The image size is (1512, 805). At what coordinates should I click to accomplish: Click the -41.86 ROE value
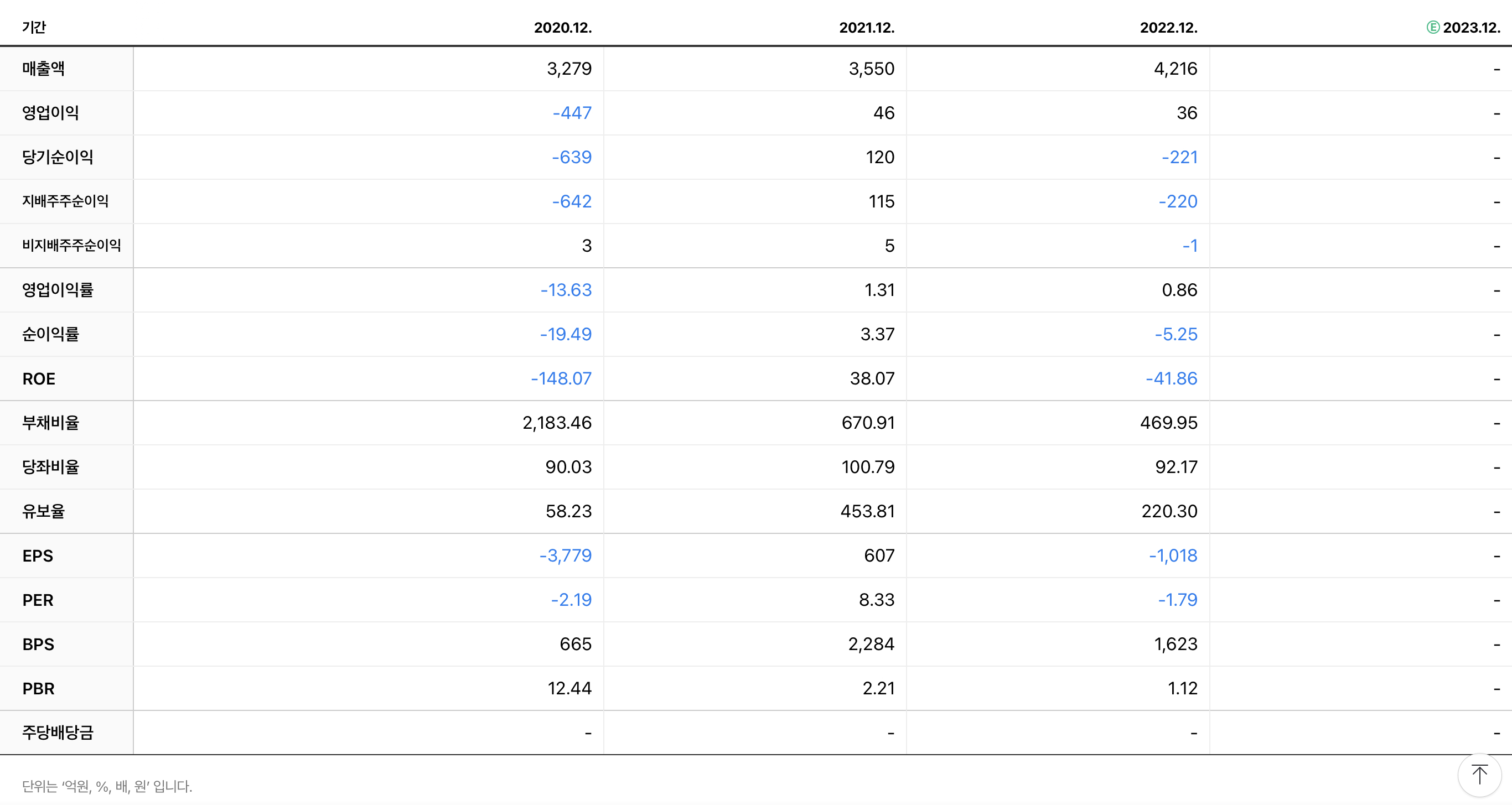coord(1171,378)
